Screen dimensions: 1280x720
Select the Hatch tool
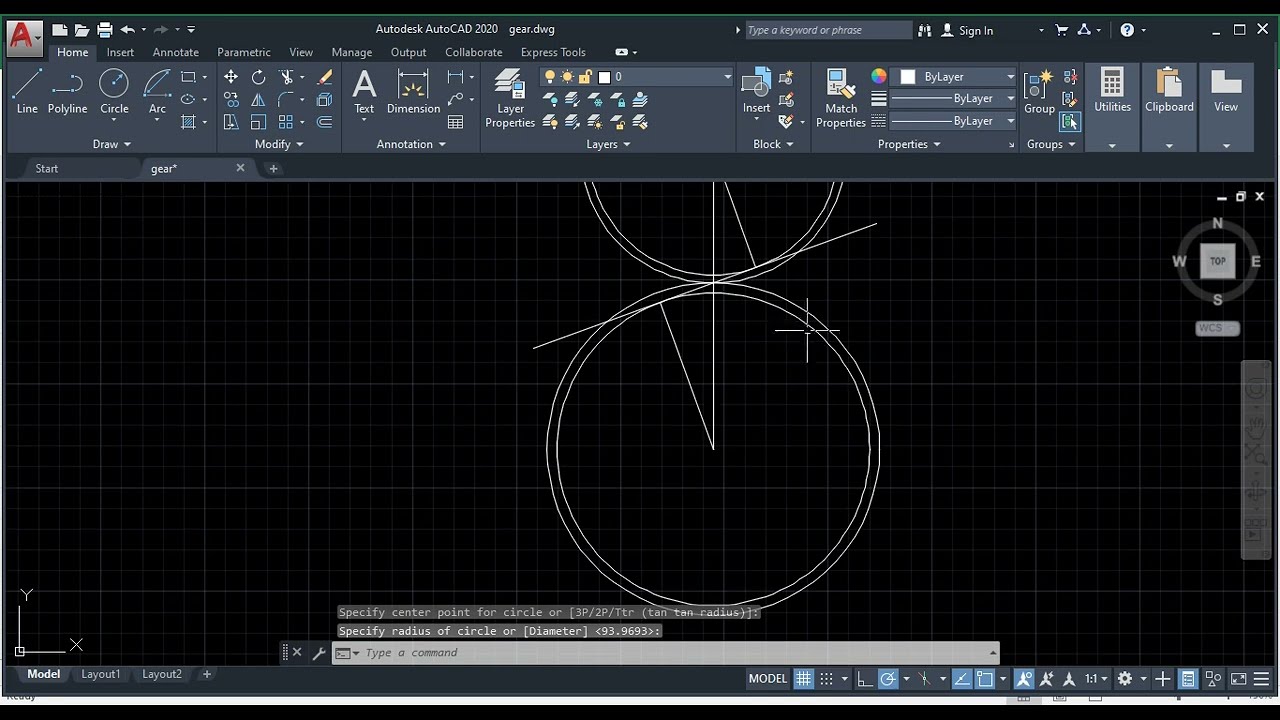point(188,122)
